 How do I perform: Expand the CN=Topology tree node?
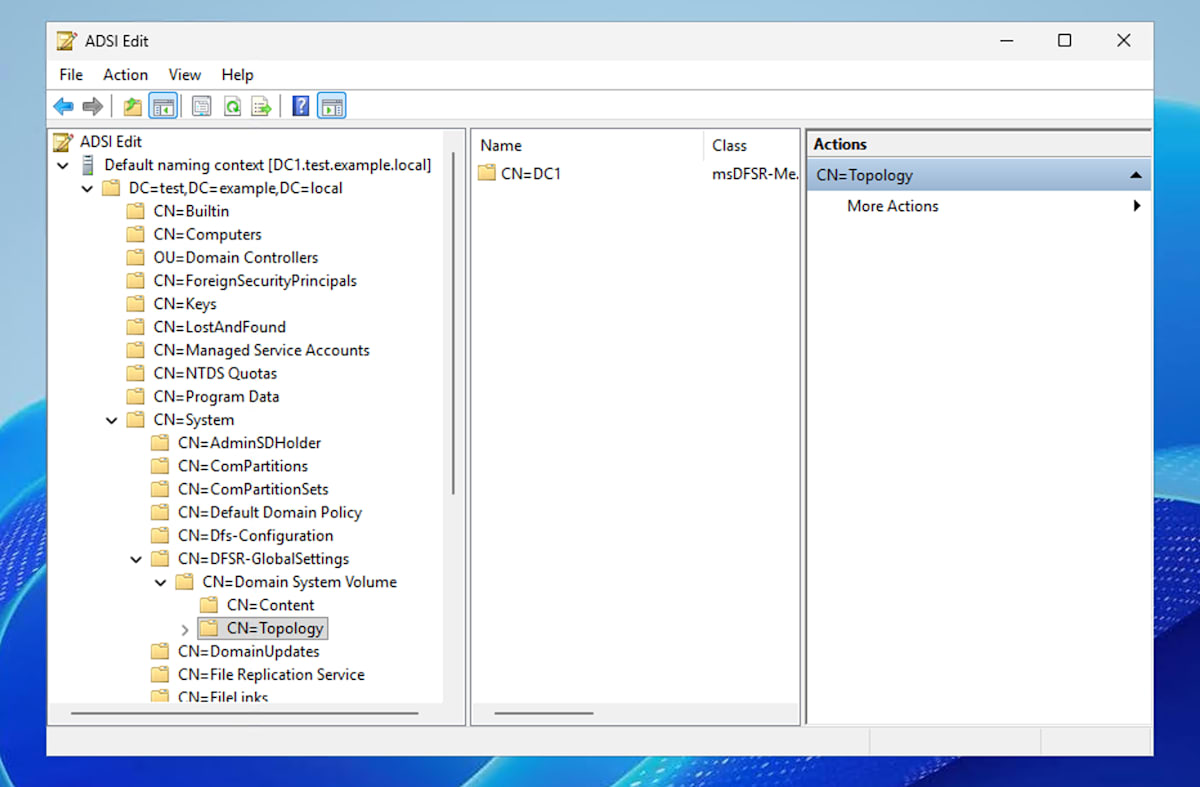click(x=184, y=630)
